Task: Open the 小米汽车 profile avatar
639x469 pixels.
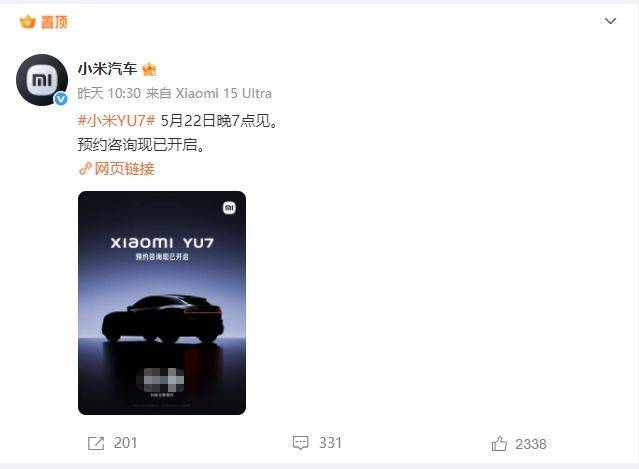Action: click(42, 80)
